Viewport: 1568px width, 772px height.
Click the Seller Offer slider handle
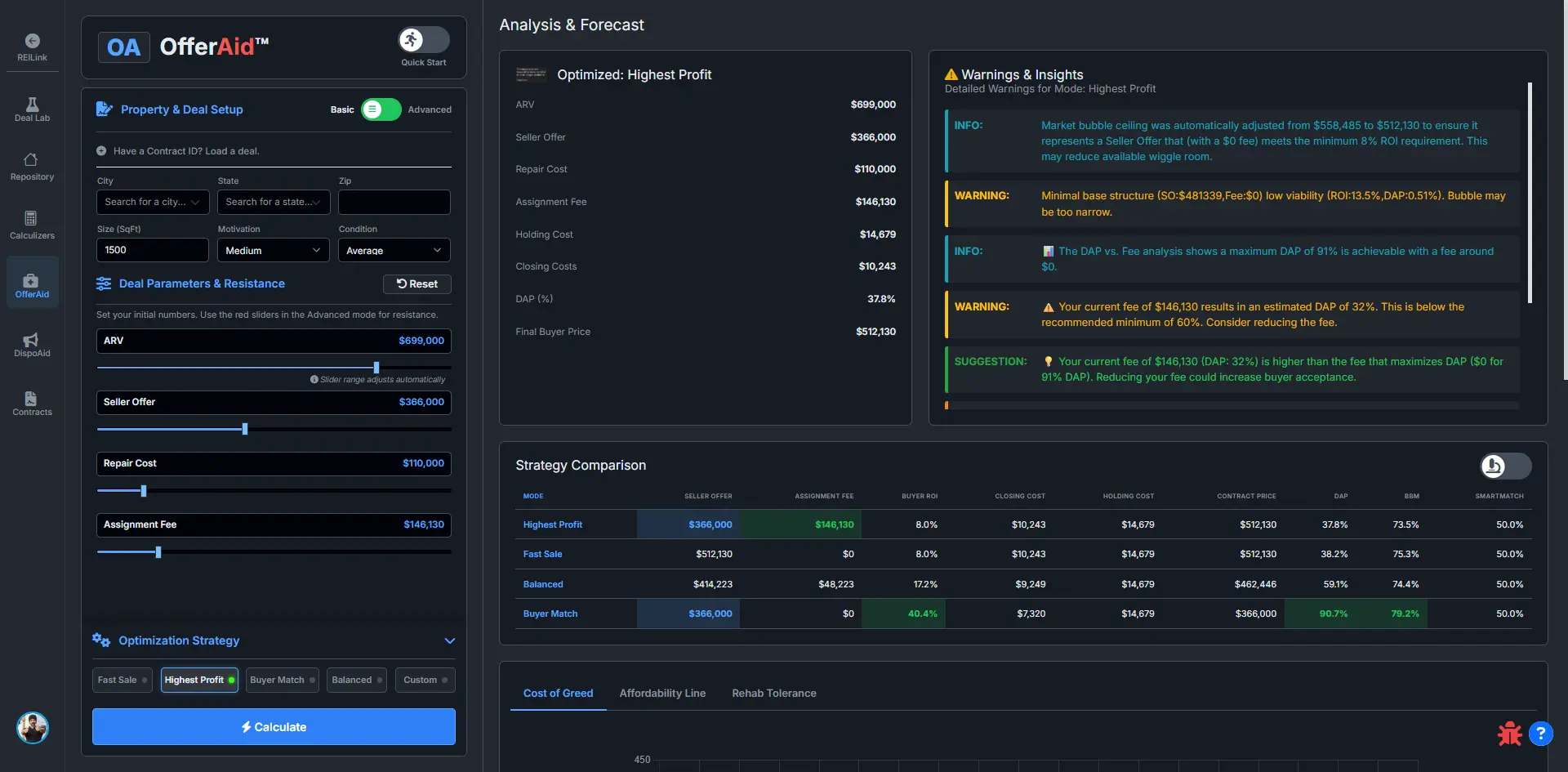pyautogui.click(x=245, y=429)
